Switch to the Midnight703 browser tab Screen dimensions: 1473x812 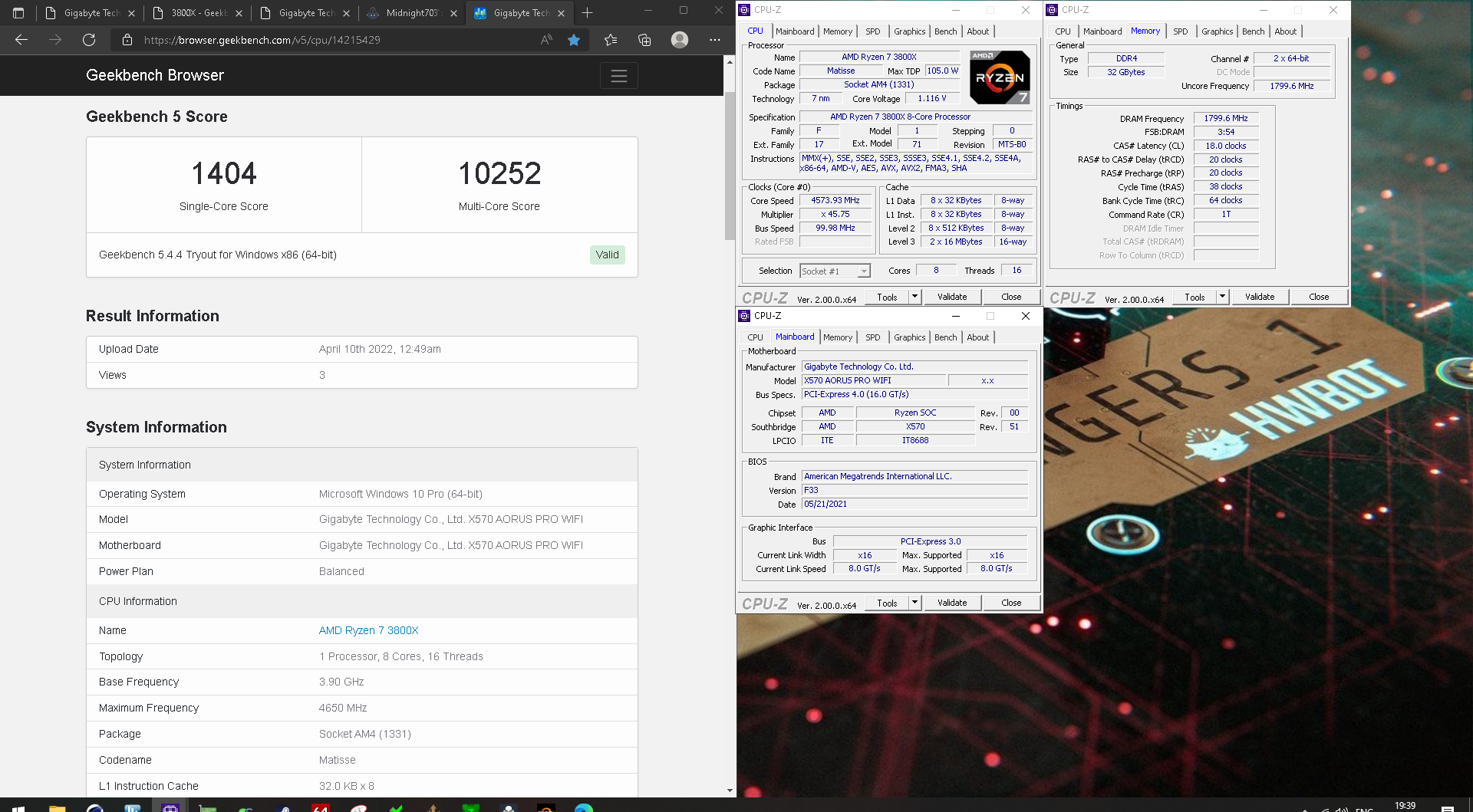[413, 13]
